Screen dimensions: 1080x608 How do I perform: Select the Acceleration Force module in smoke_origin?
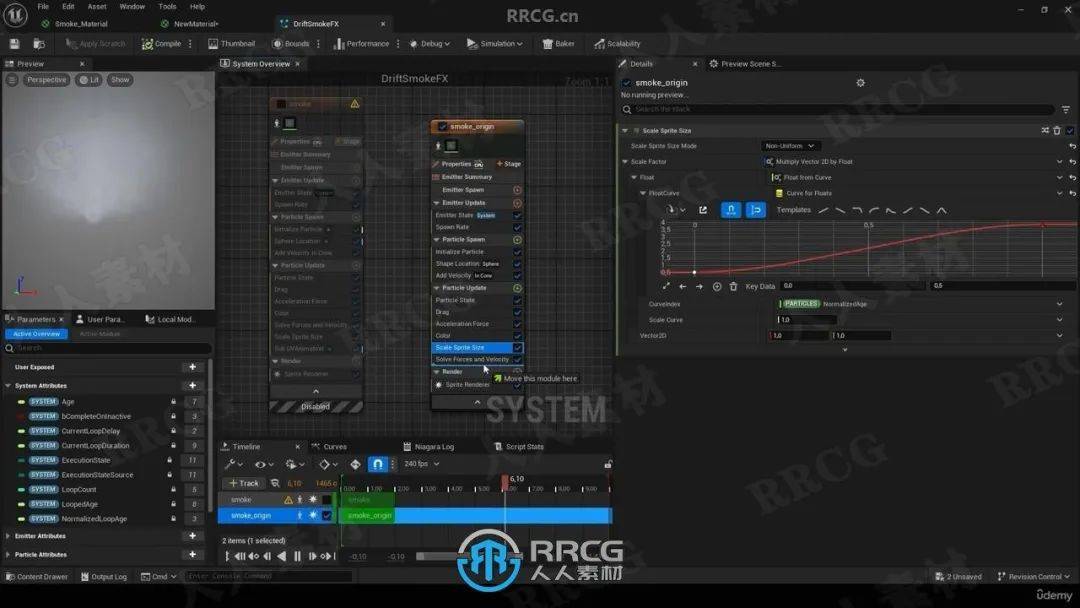click(462, 324)
